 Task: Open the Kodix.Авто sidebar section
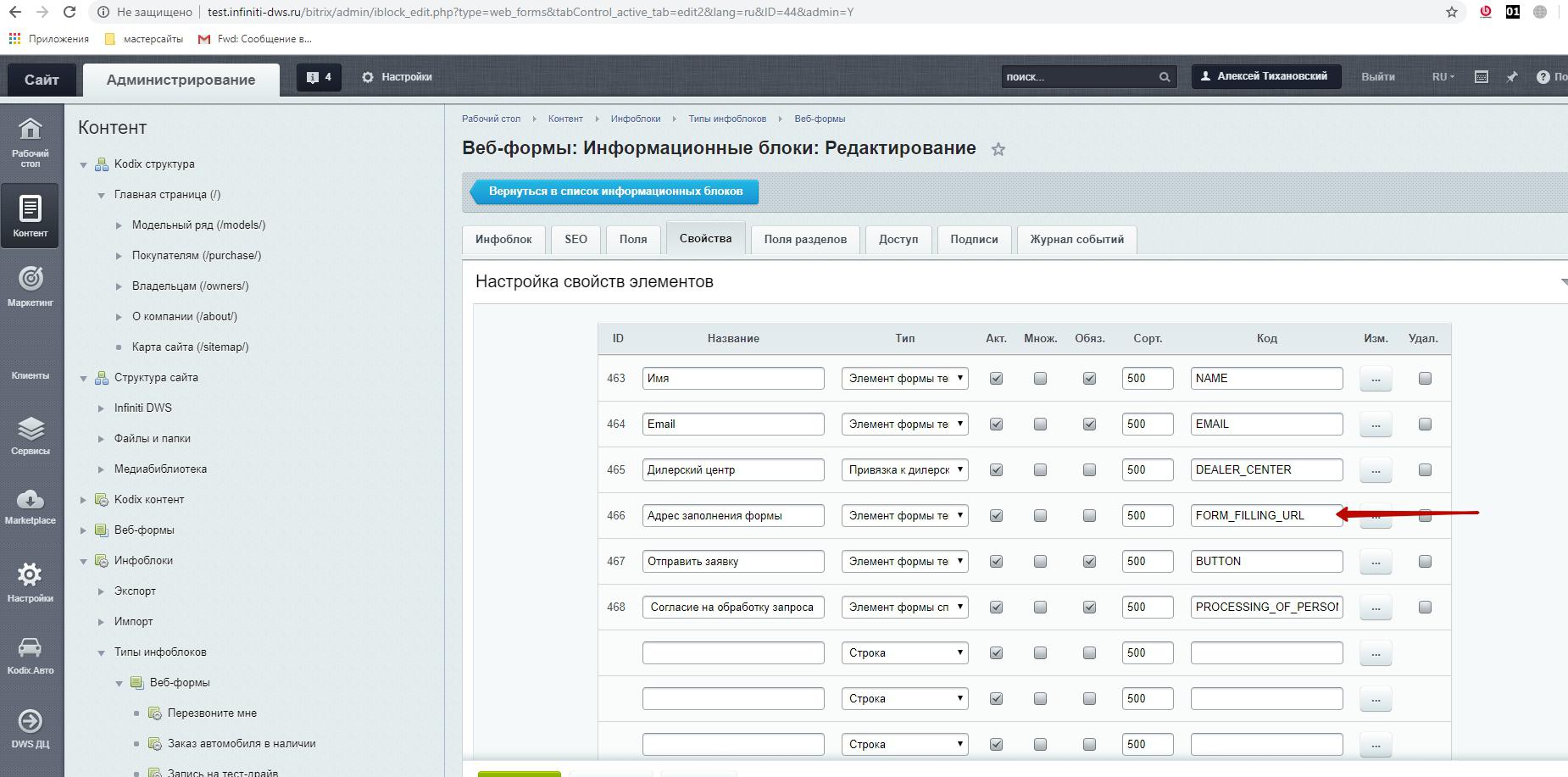pyautogui.click(x=30, y=656)
